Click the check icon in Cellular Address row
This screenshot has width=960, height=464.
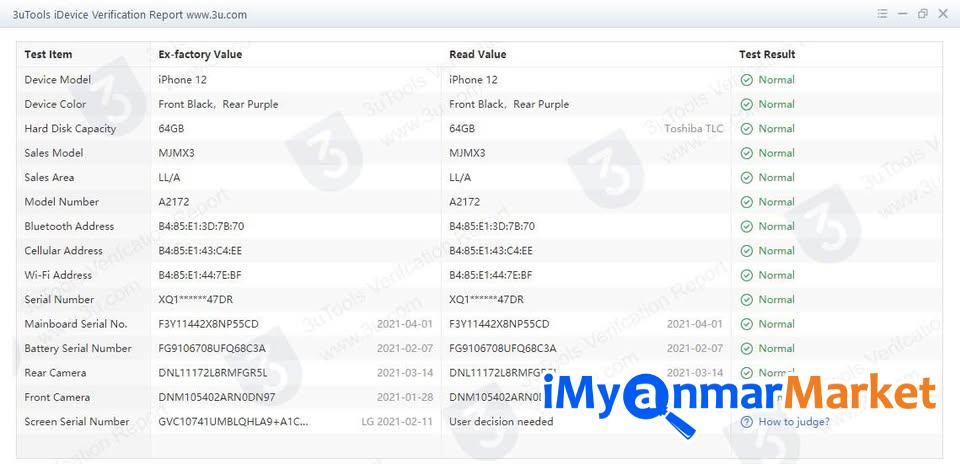point(746,251)
